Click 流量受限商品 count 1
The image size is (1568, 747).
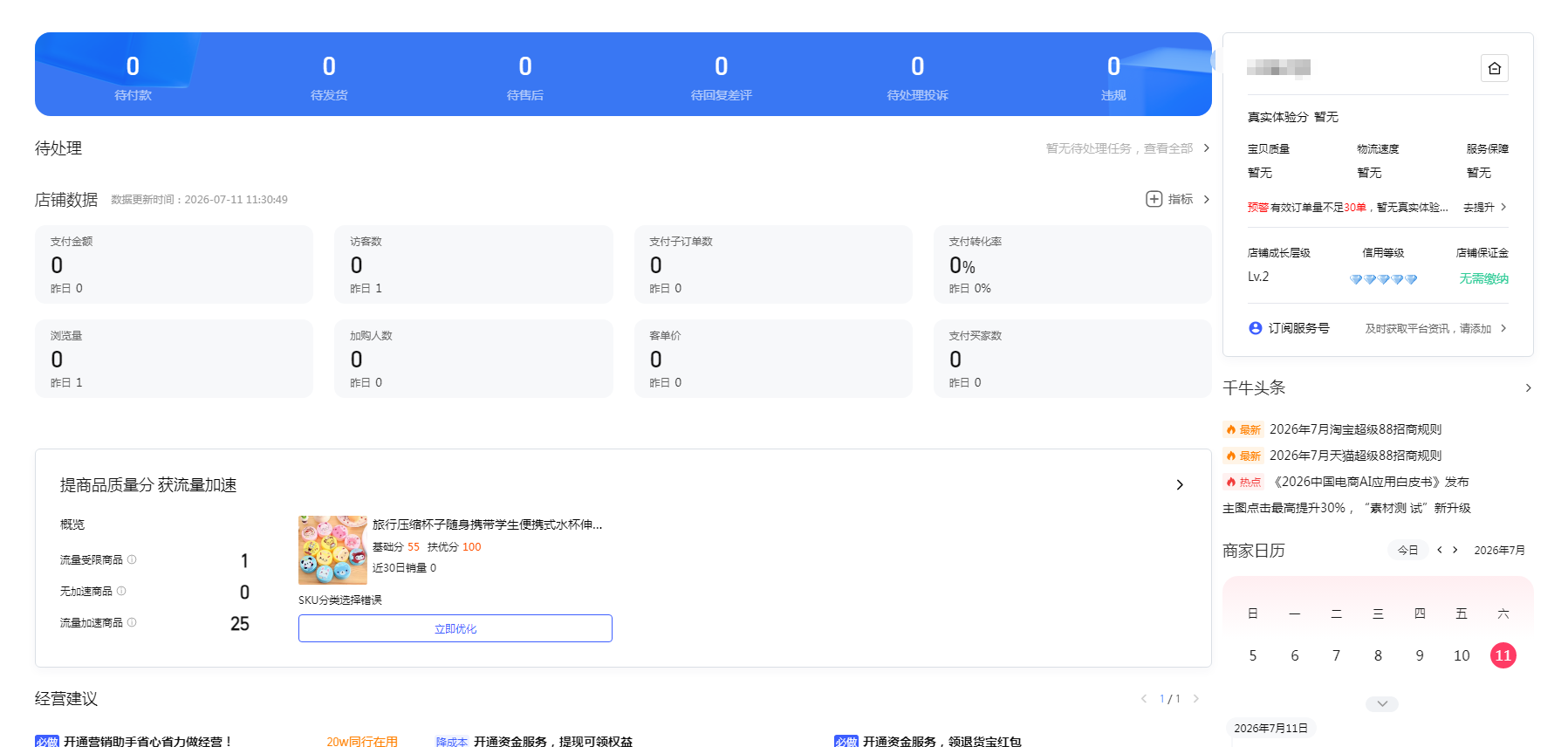tap(244, 560)
